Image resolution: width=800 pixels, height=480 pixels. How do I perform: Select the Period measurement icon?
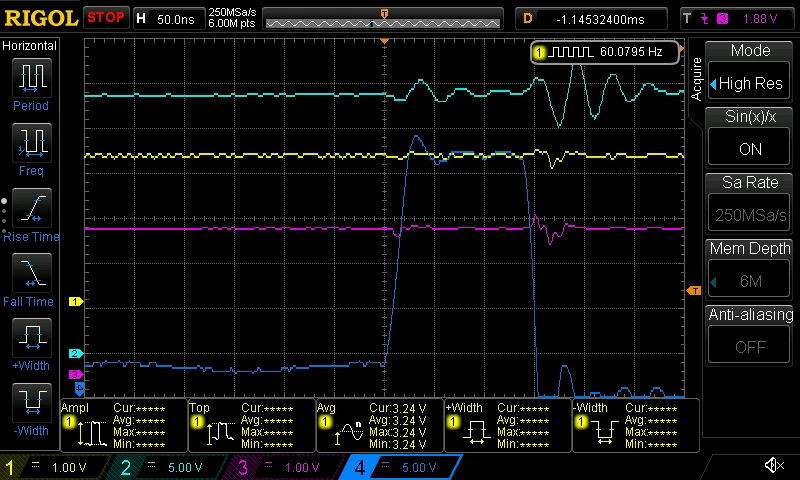coord(32,78)
